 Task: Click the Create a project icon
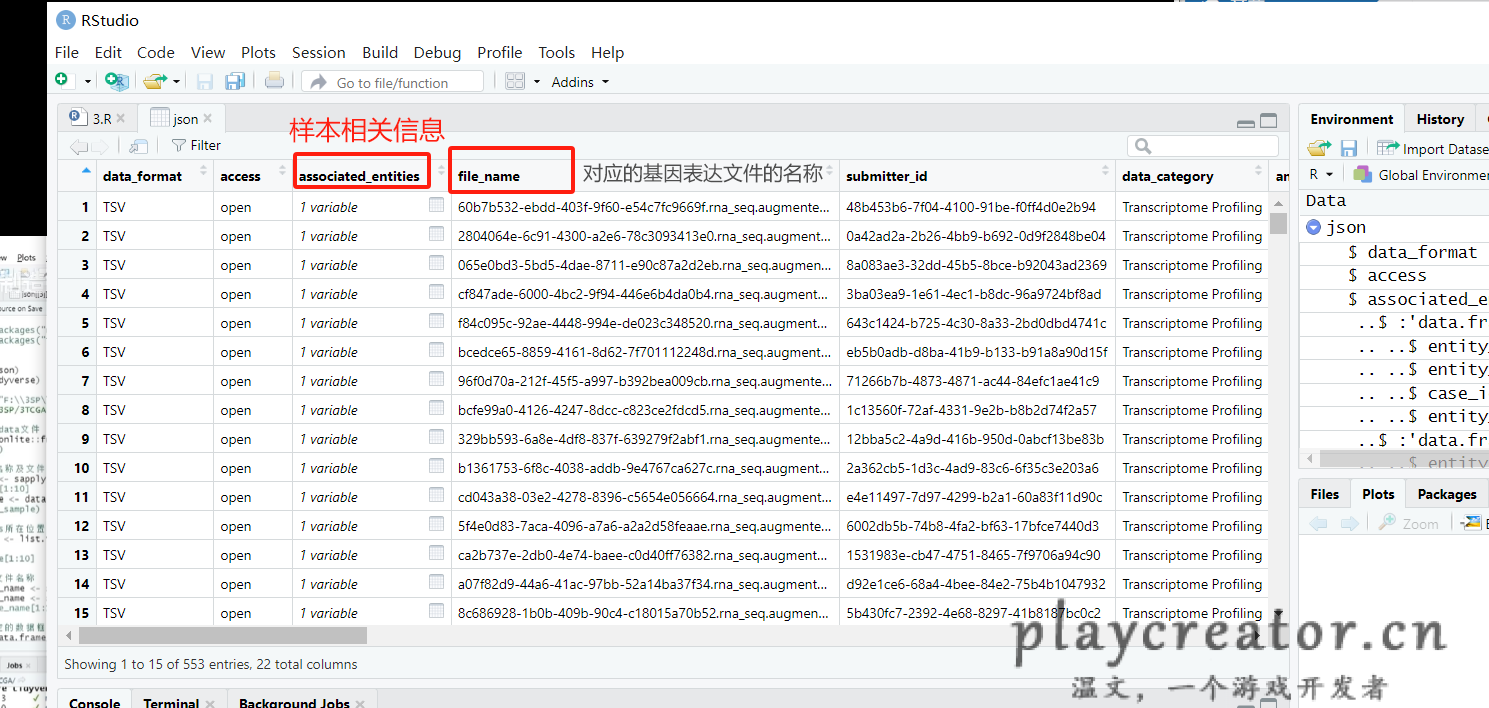[x=116, y=82]
